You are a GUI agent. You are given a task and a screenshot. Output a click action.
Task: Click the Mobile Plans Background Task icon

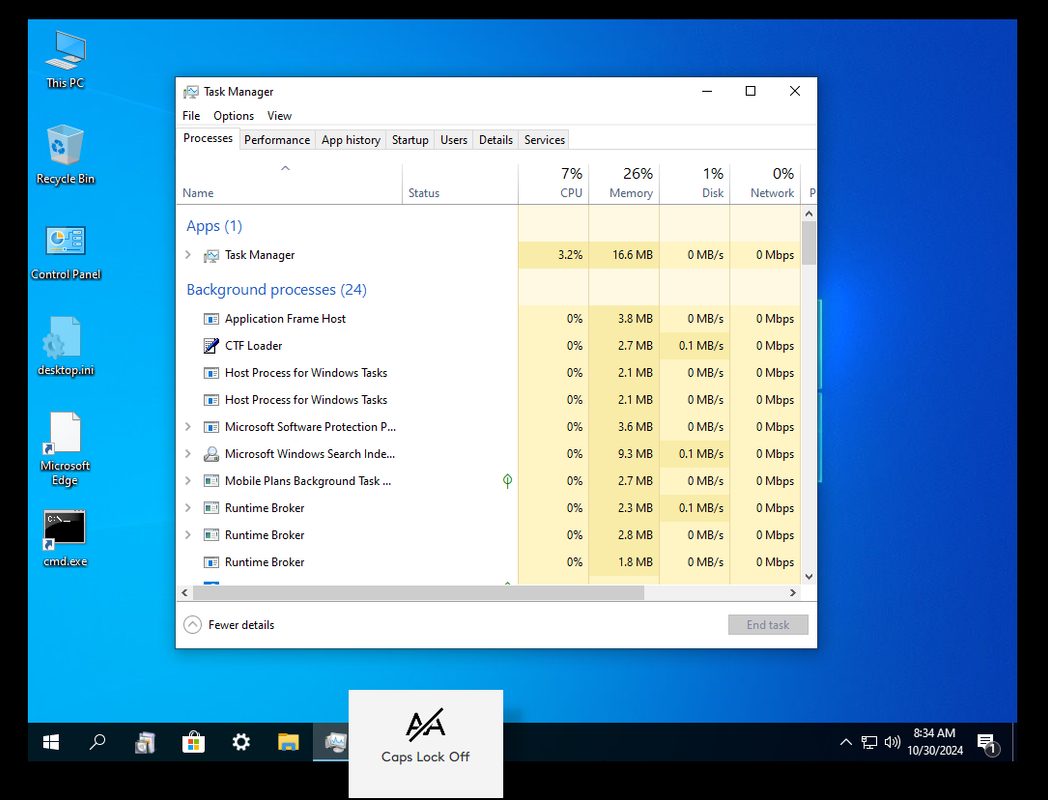click(211, 481)
